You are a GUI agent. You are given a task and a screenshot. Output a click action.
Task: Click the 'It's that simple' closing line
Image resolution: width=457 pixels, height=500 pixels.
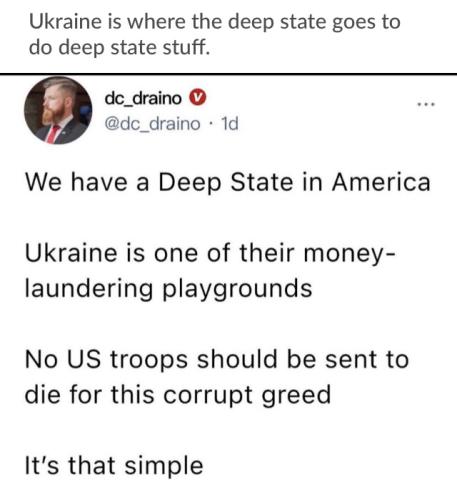(114, 466)
